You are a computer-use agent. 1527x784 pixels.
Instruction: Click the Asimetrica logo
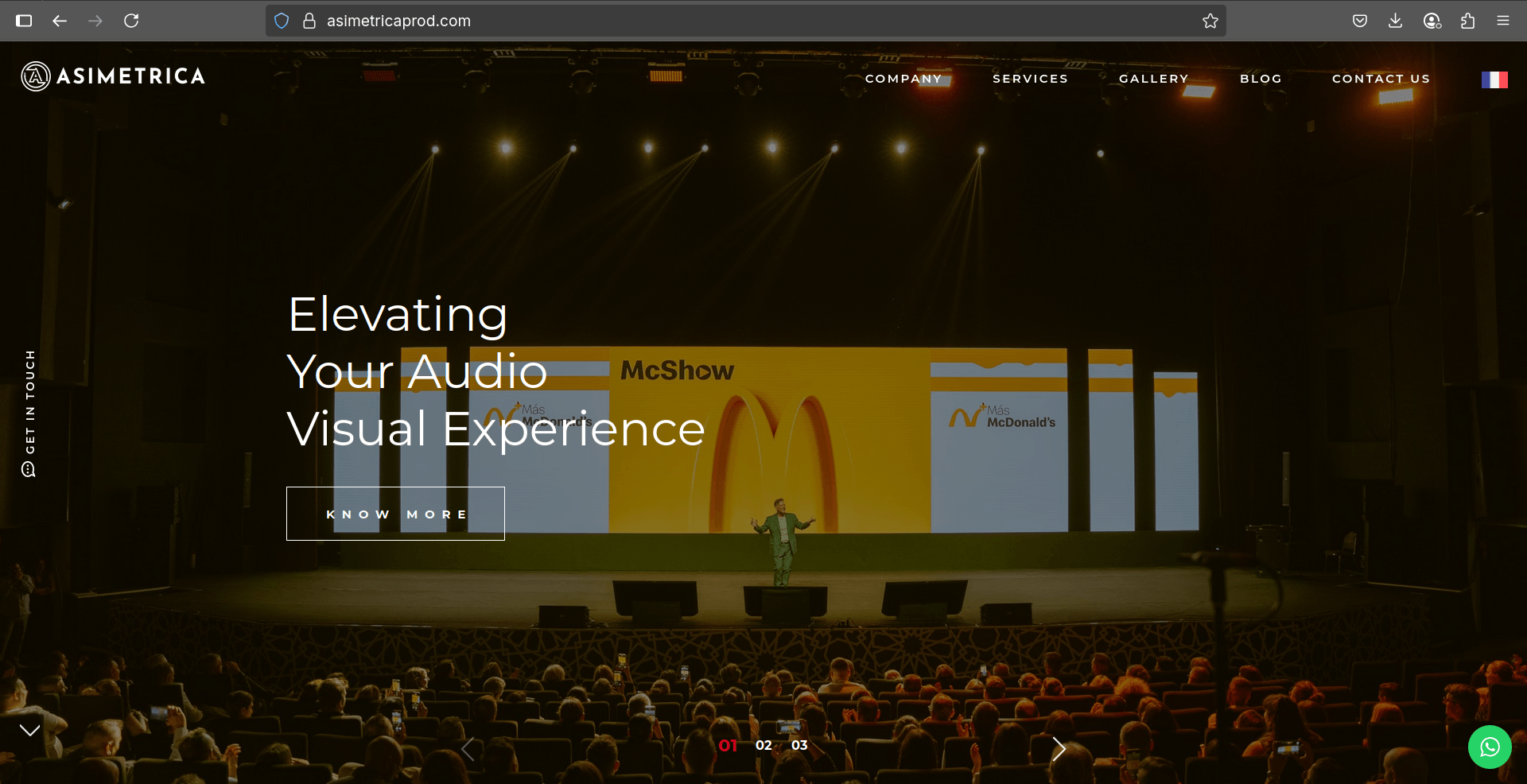point(113,76)
